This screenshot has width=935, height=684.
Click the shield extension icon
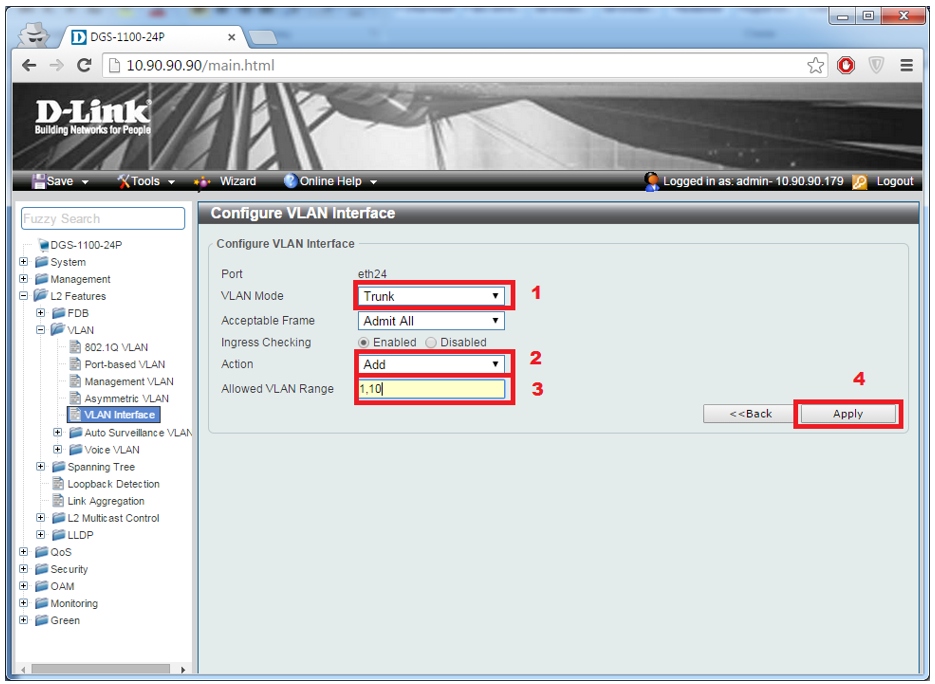click(x=876, y=66)
